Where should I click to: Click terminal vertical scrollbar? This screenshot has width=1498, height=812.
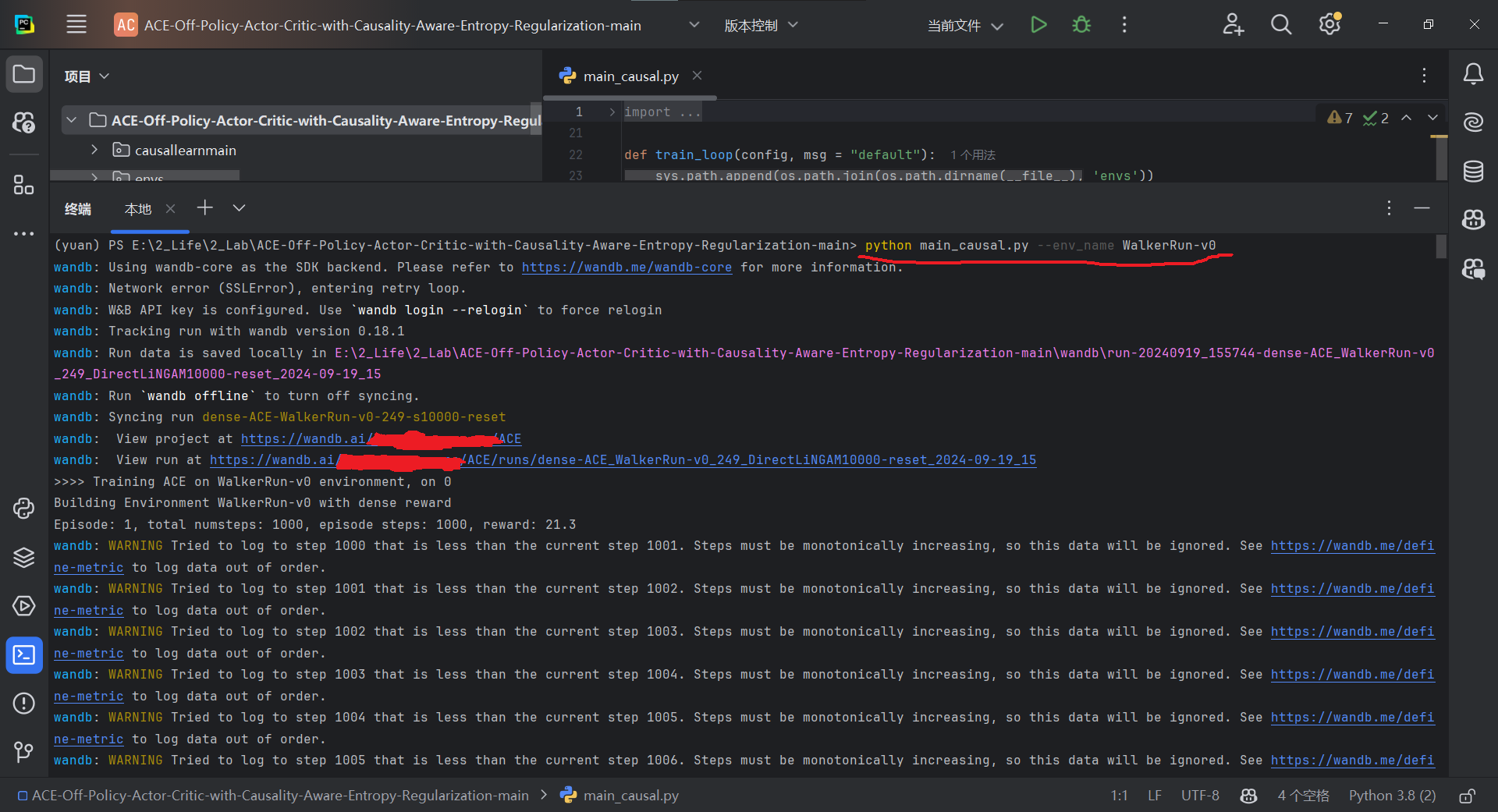tap(1441, 247)
